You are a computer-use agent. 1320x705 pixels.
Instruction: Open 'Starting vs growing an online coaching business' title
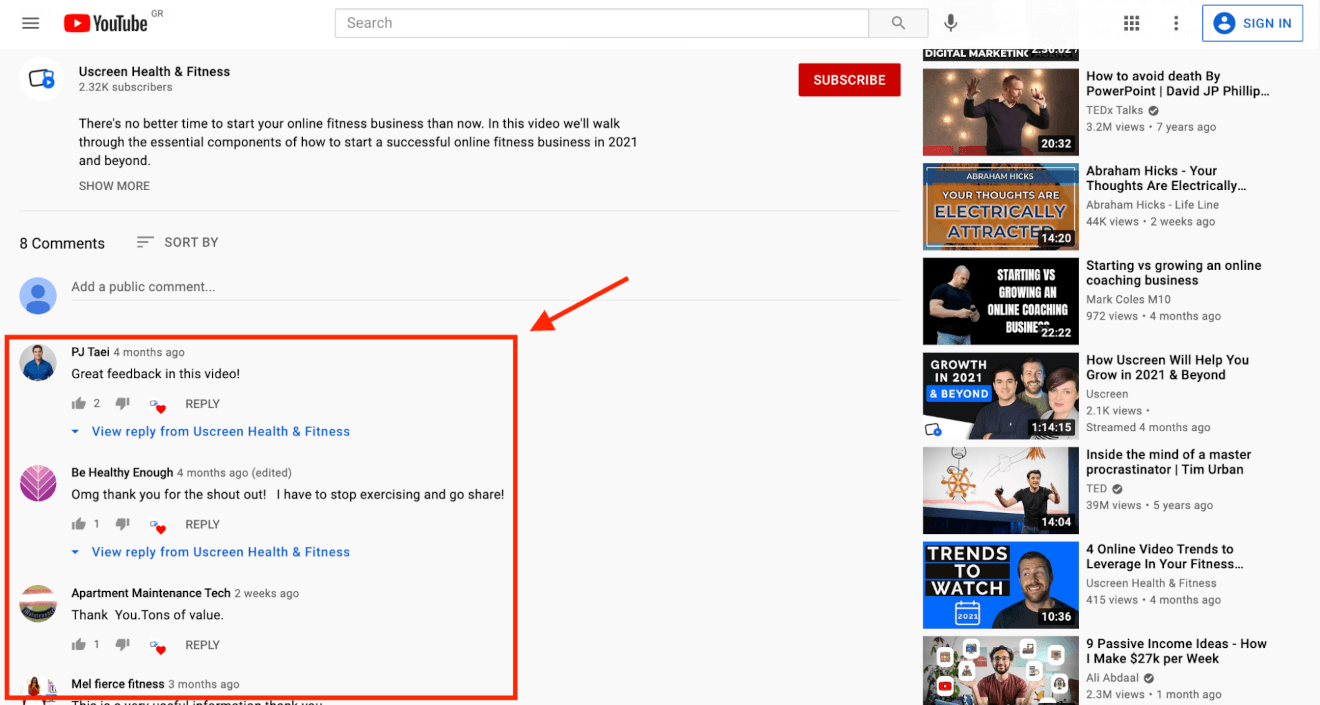pos(1174,273)
